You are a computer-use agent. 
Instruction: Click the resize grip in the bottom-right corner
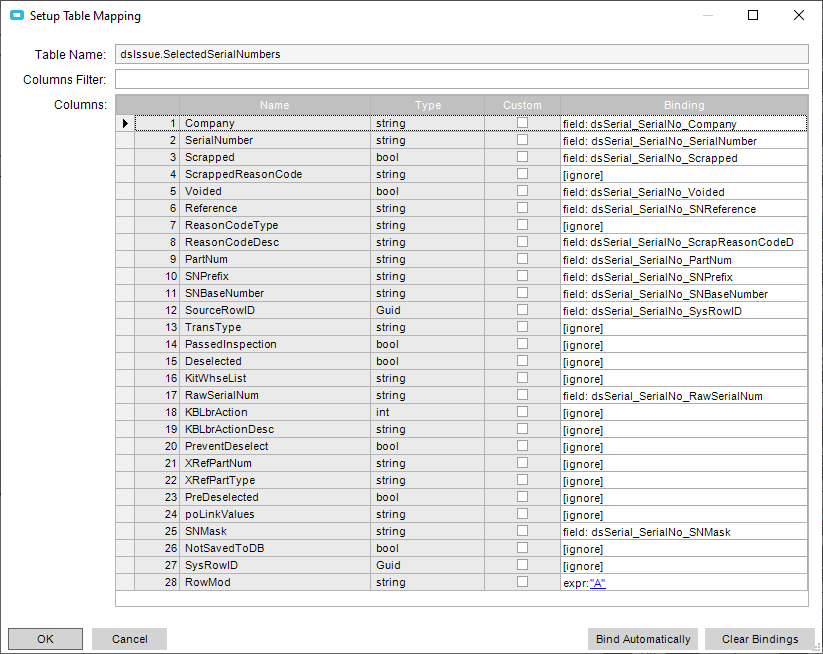[814, 646]
